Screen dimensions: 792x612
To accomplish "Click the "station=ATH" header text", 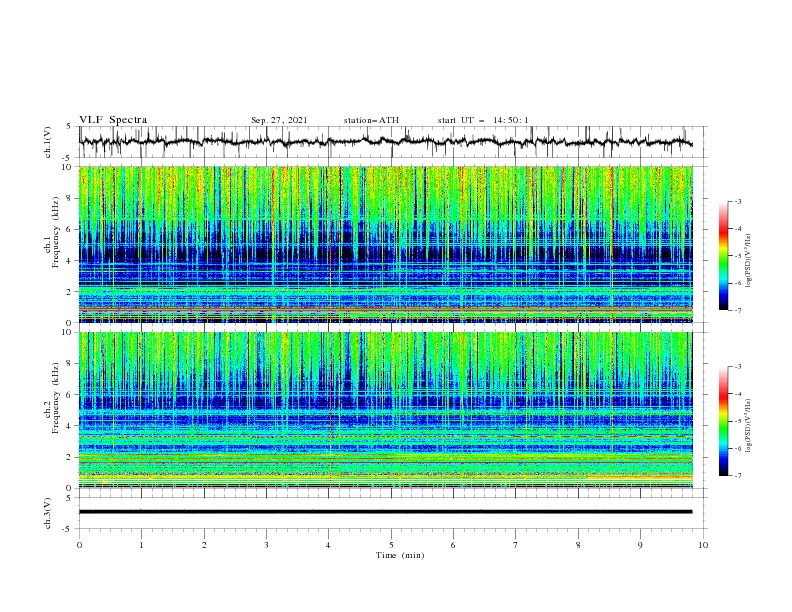I will [x=371, y=120].
